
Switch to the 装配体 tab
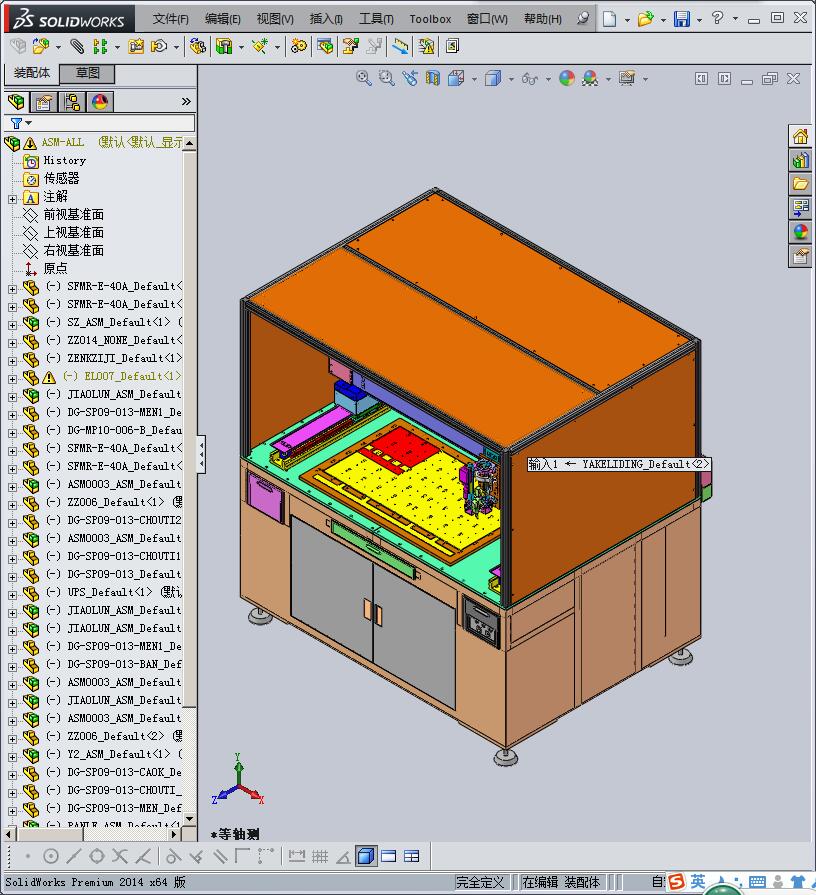(x=32, y=73)
